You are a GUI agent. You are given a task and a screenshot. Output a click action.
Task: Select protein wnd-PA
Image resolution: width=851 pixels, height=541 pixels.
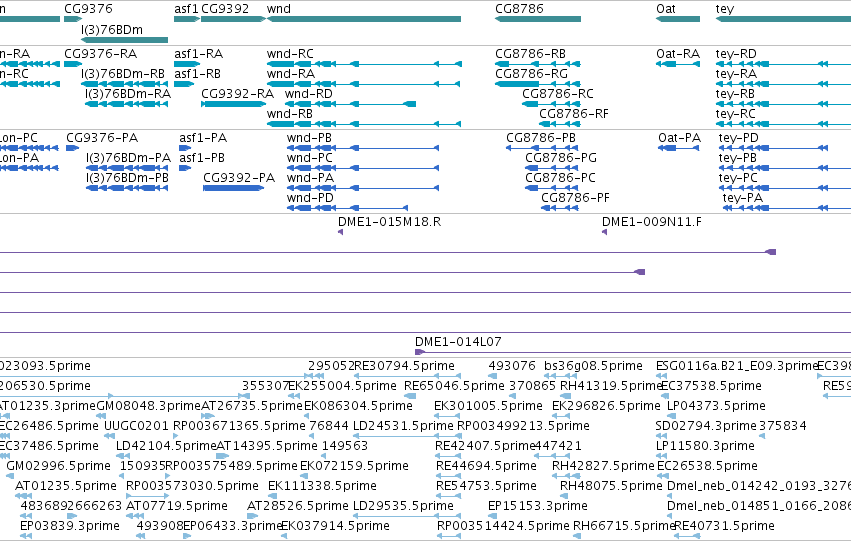tap(363, 188)
